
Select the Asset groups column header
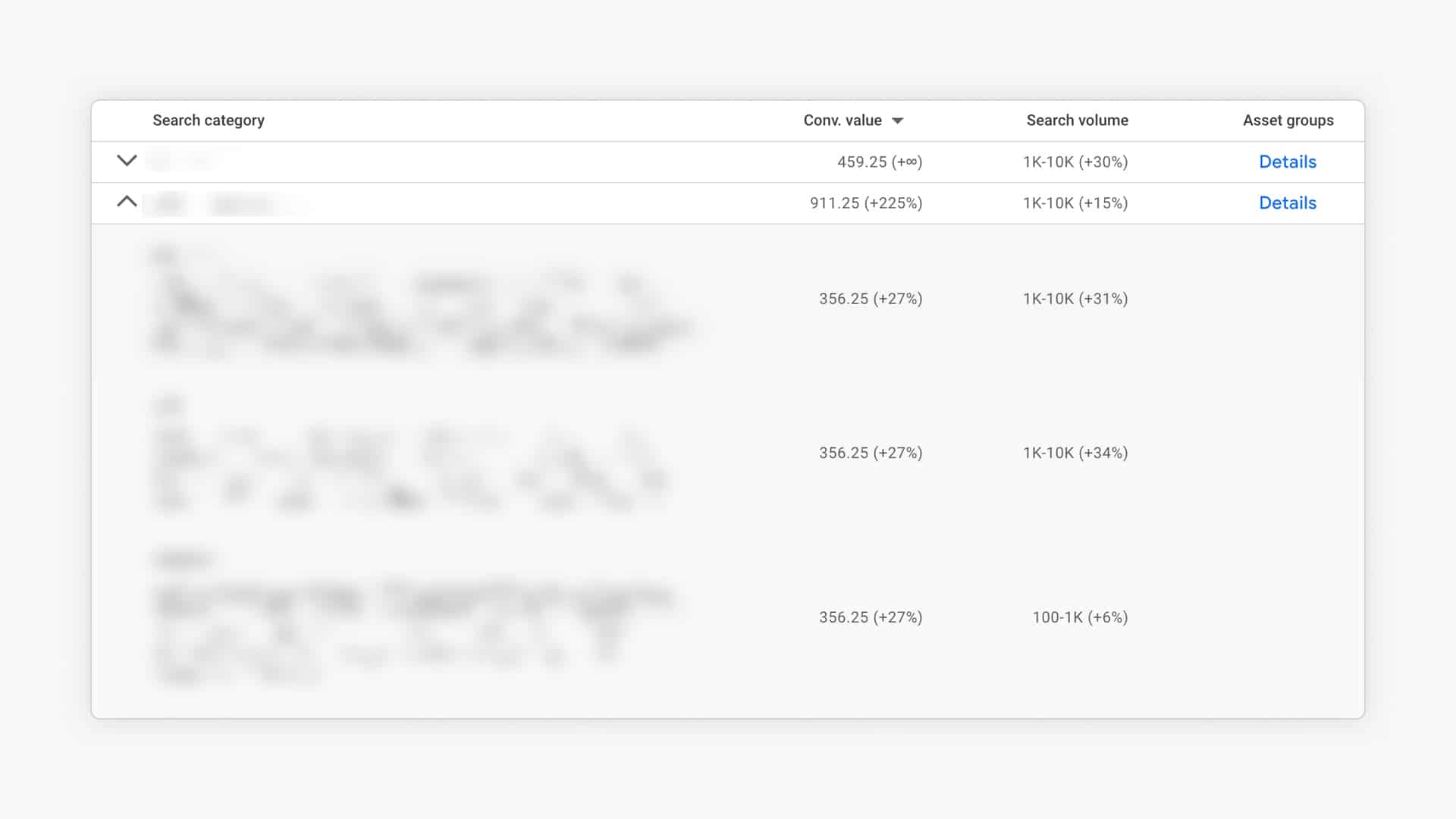pyautogui.click(x=1288, y=121)
